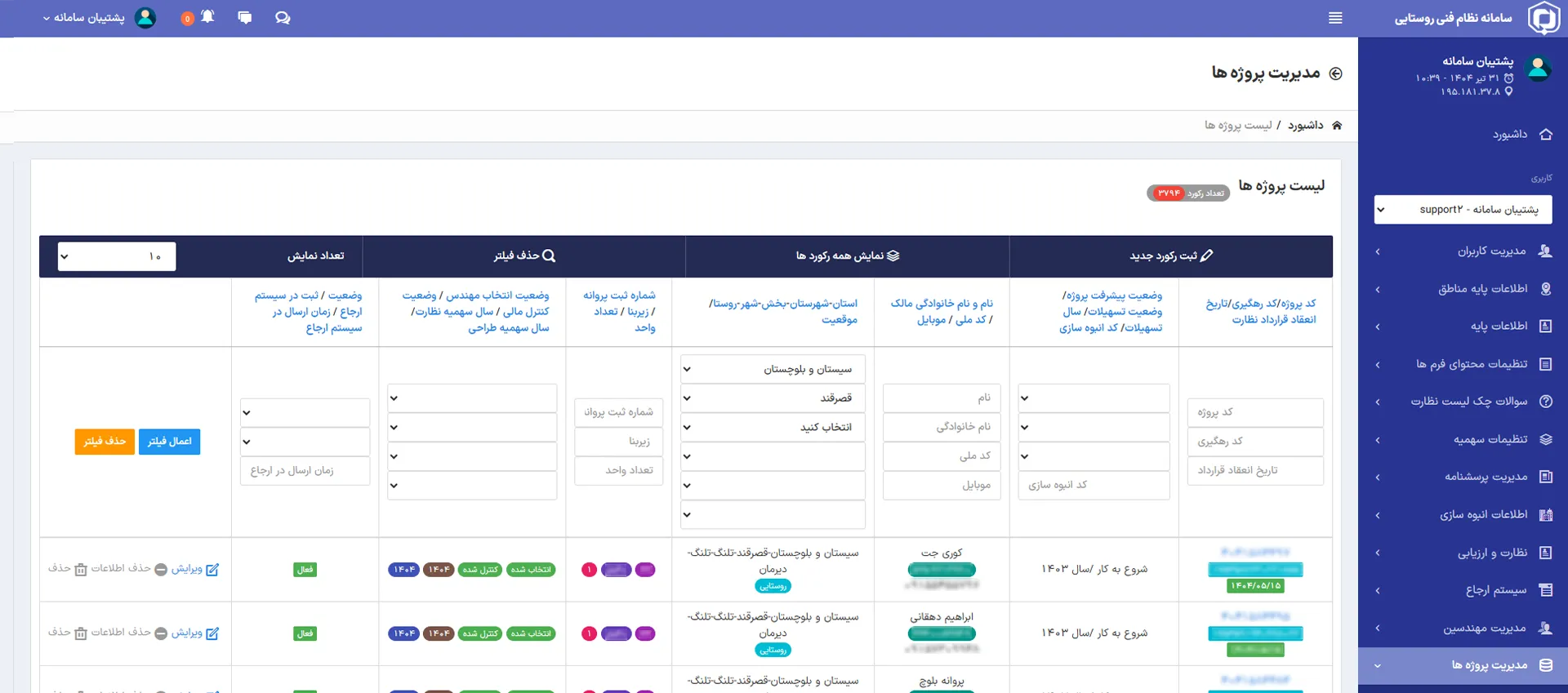Click the user avatar in top bar
Viewport: 1568px width, 693px height.
pos(145,17)
